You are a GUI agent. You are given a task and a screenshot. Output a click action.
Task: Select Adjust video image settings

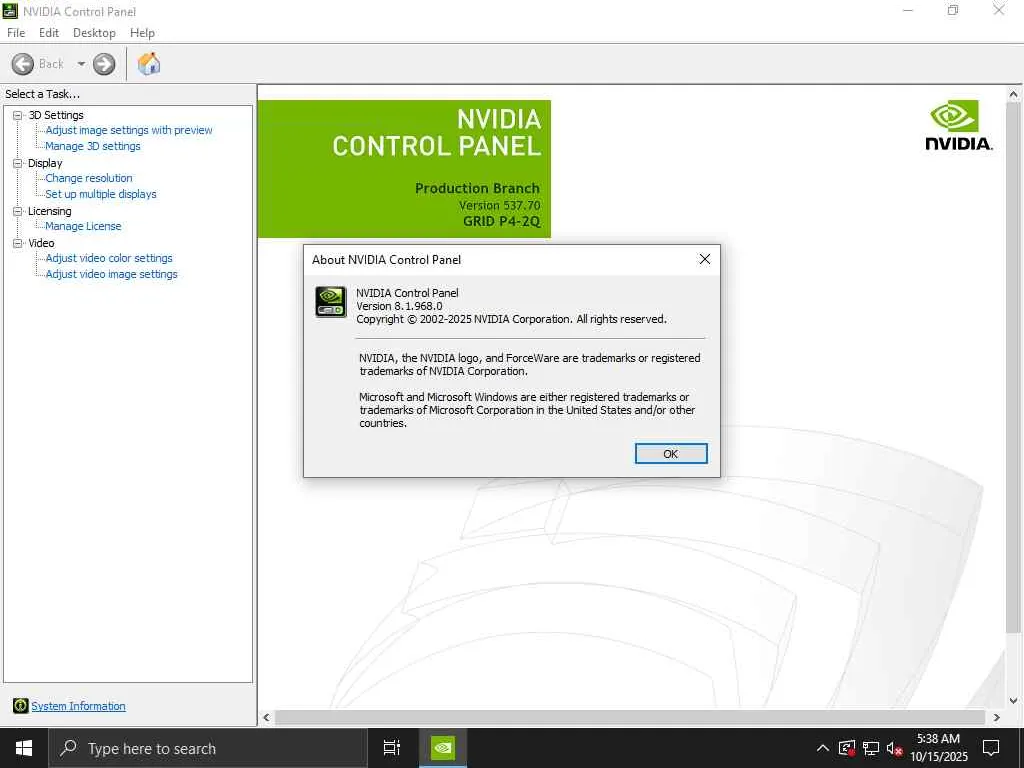(x=112, y=274)
